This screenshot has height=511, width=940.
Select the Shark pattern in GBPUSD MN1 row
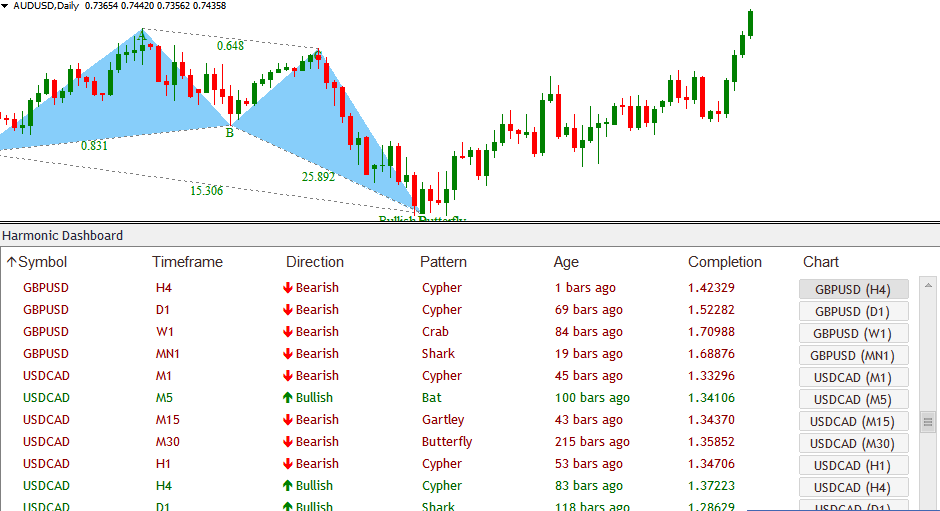tap(438, 354)
